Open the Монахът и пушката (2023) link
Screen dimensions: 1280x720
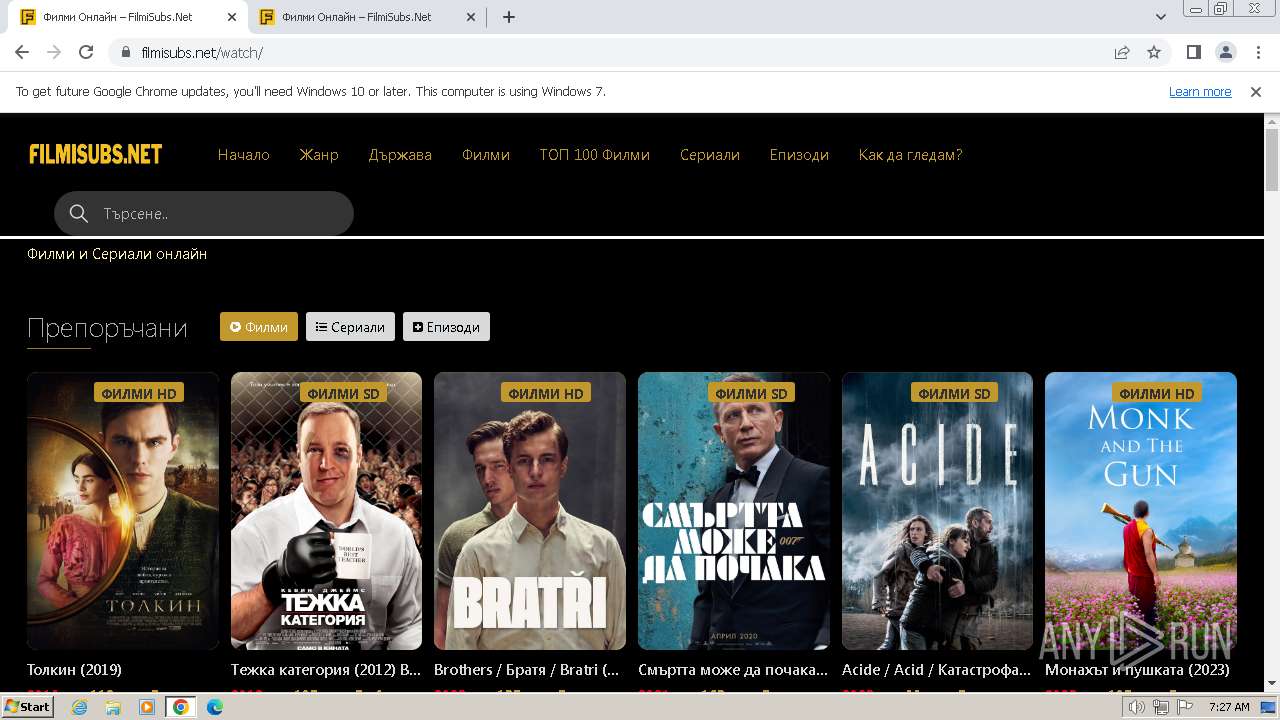[1137, 669]
